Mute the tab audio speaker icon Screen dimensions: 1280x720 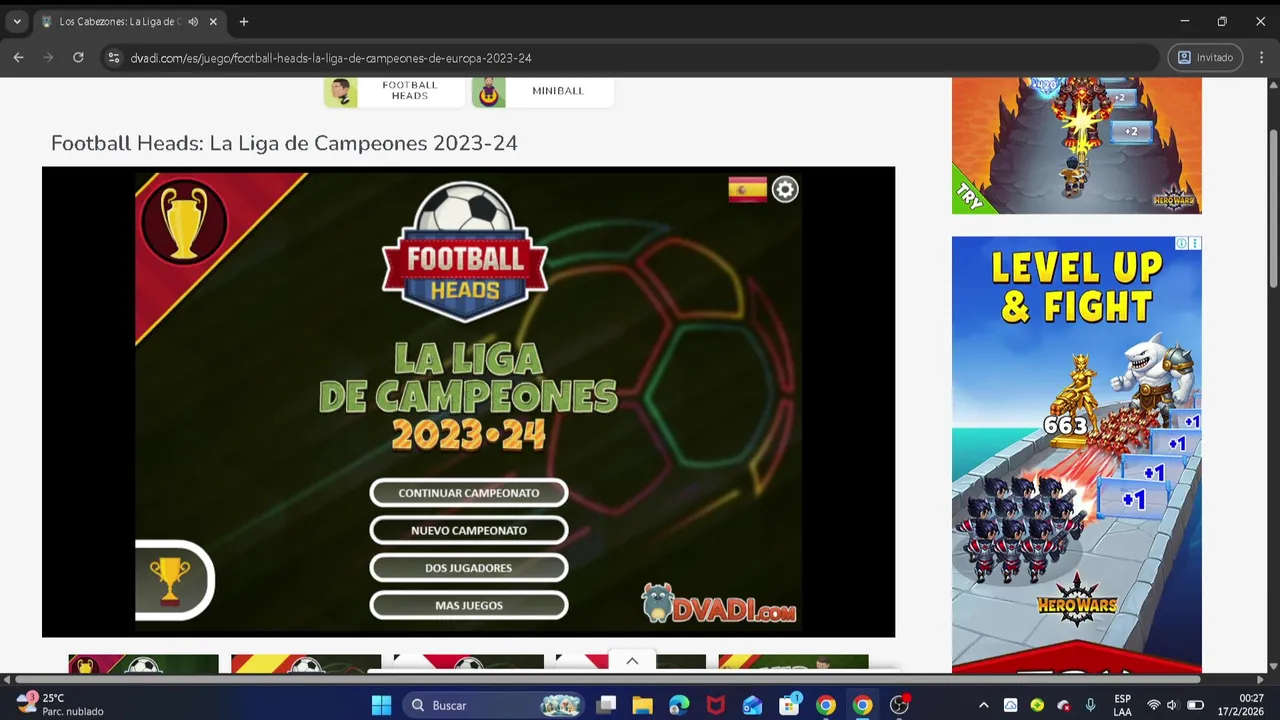click(x=193, y=21)
